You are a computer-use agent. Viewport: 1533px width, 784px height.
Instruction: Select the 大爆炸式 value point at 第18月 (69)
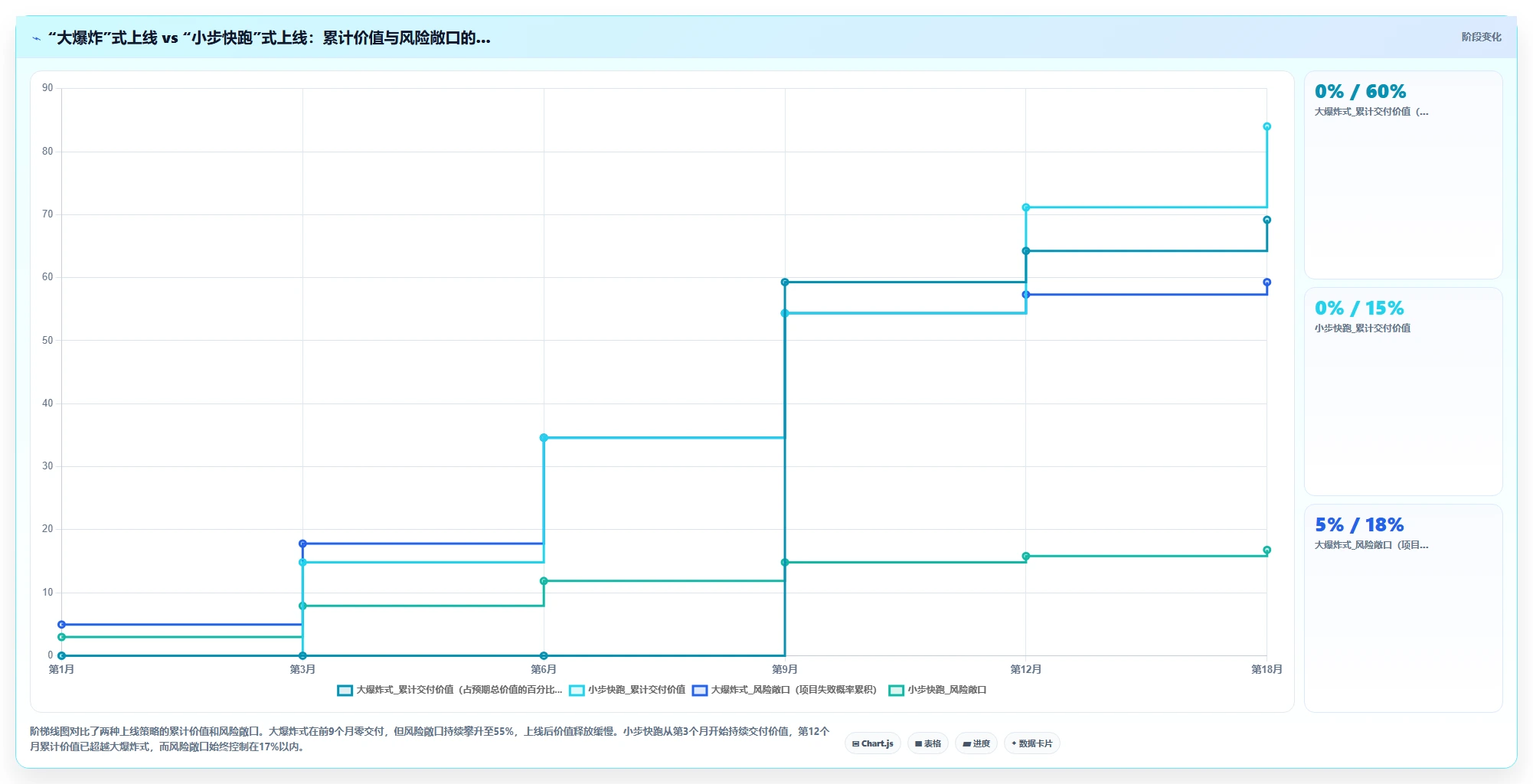point(1267,220)
